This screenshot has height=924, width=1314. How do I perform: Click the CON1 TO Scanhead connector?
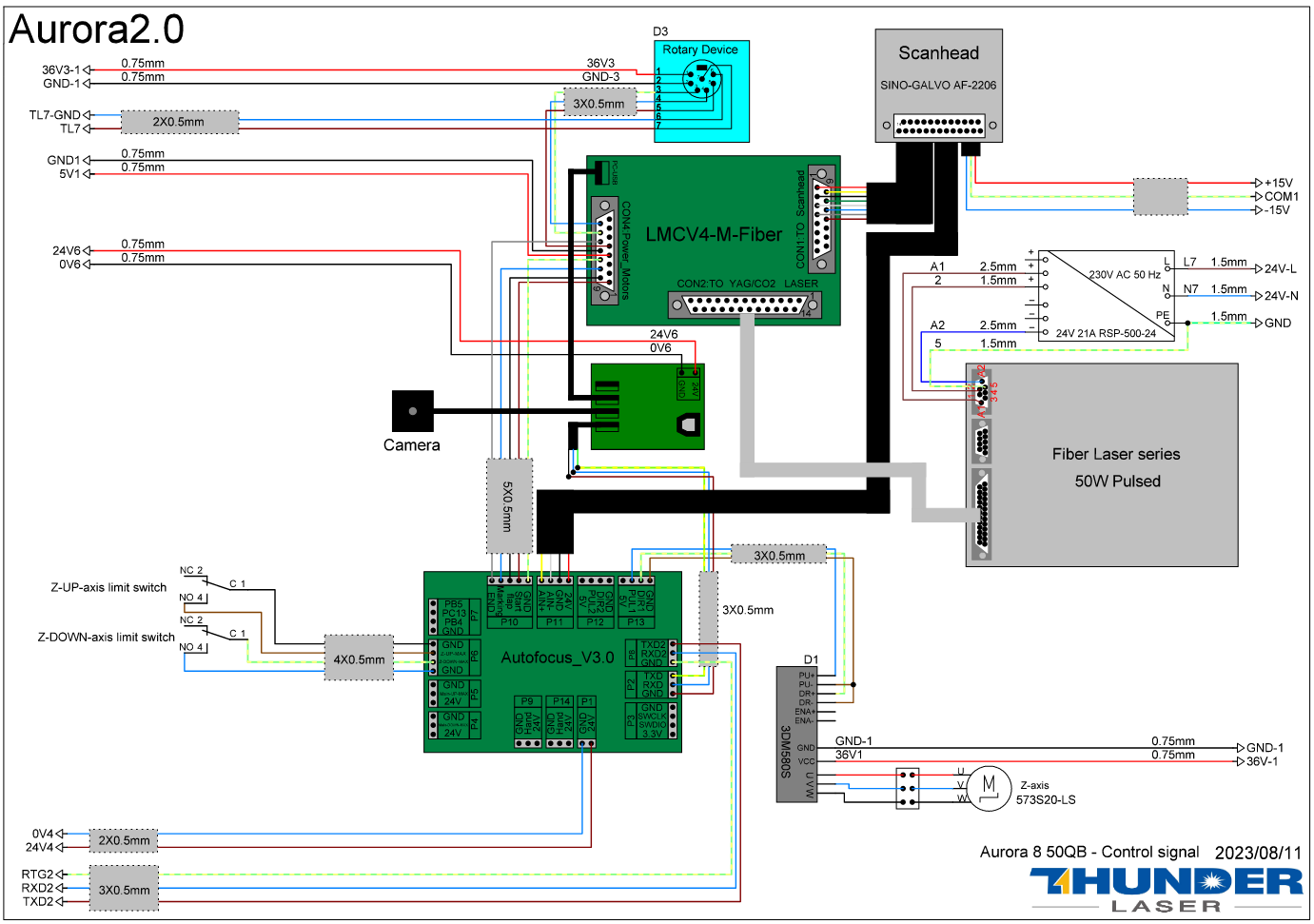pos(821,221)
